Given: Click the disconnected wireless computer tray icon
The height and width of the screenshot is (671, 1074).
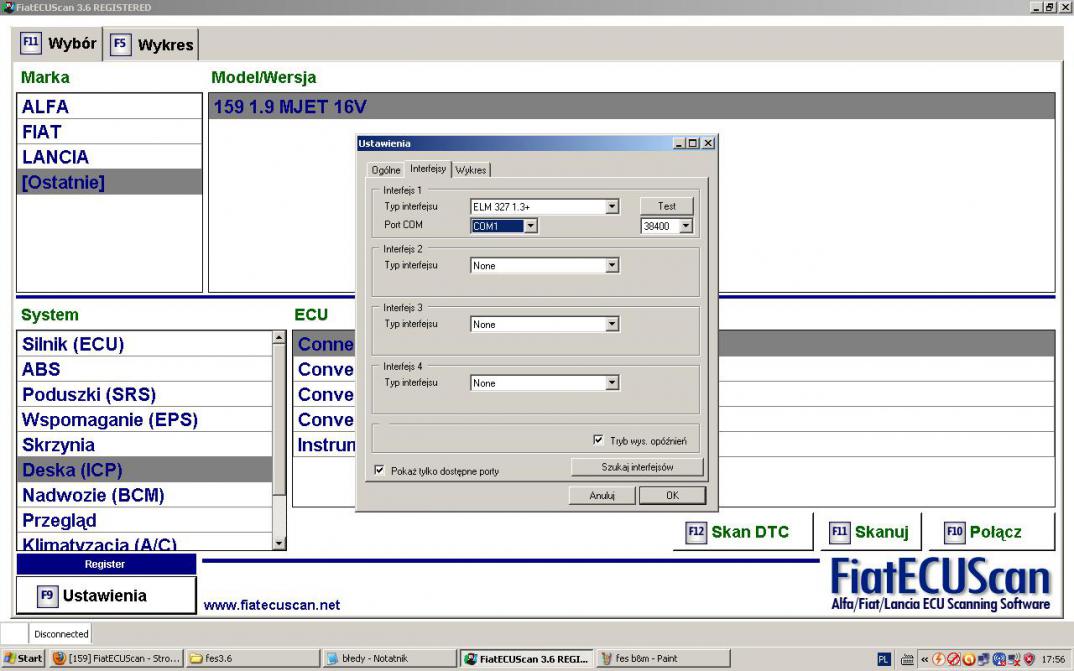Looking at the screenshot, I should [x=1014, y=659].
